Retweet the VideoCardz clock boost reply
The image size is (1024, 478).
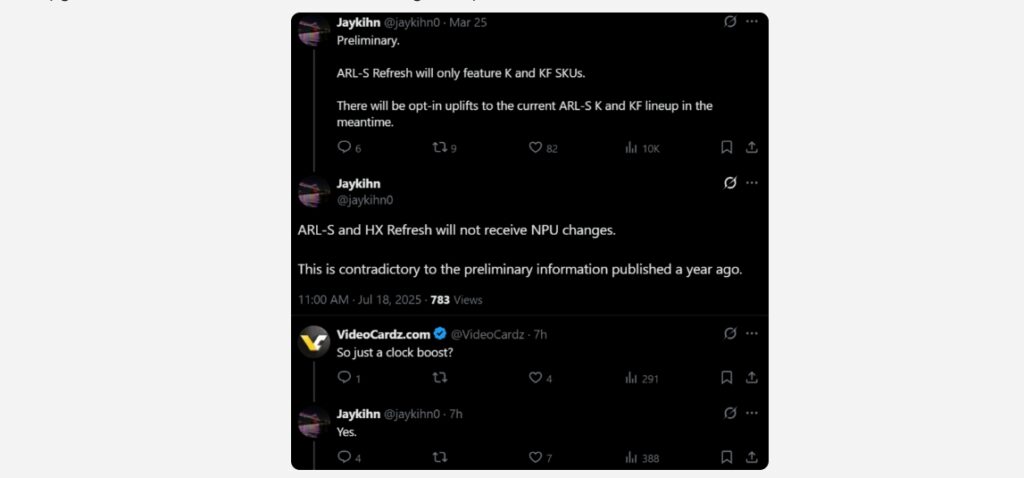[440, 377]
